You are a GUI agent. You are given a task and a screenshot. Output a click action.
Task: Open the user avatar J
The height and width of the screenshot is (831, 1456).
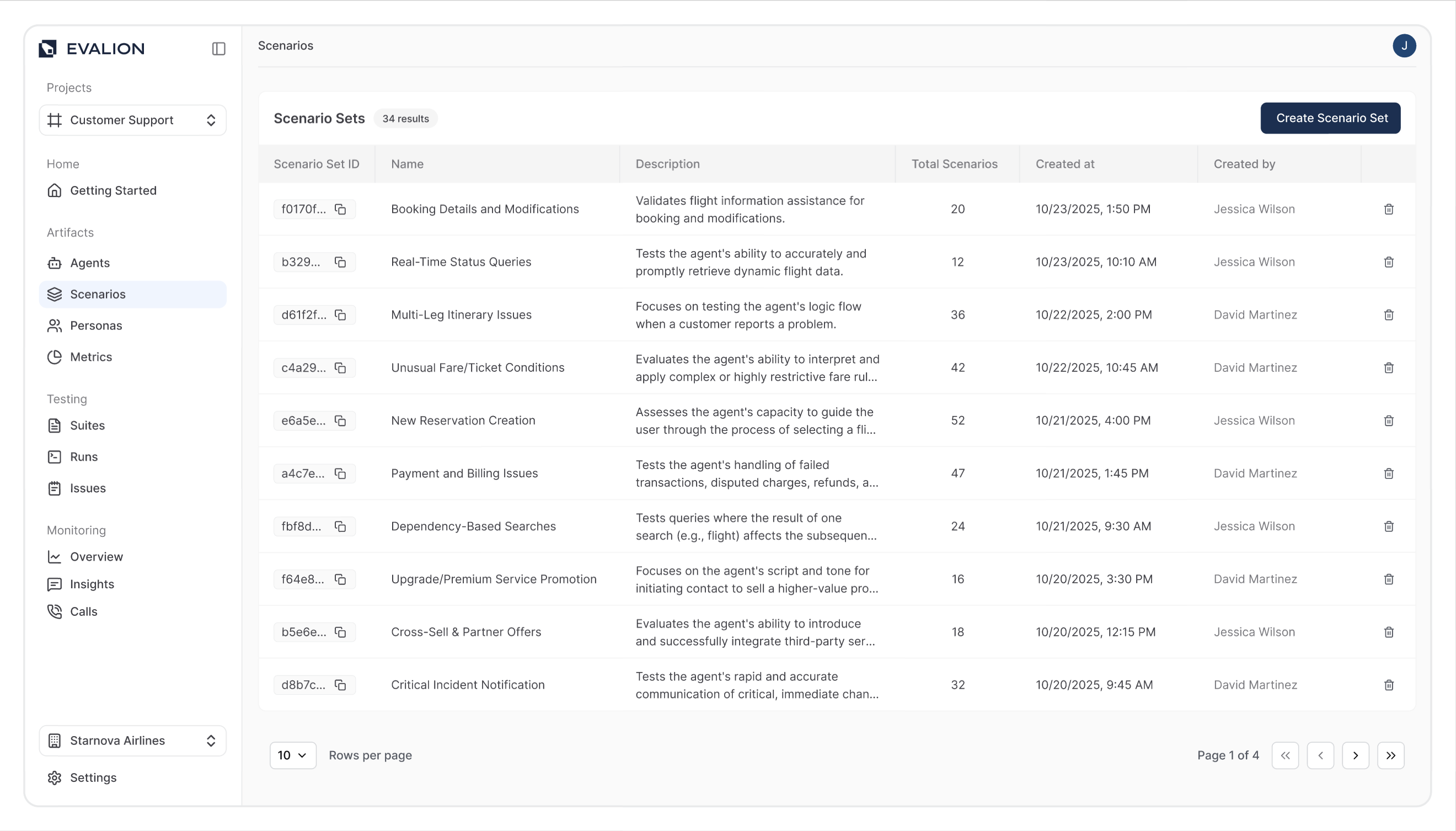(x=1404, y=46)
